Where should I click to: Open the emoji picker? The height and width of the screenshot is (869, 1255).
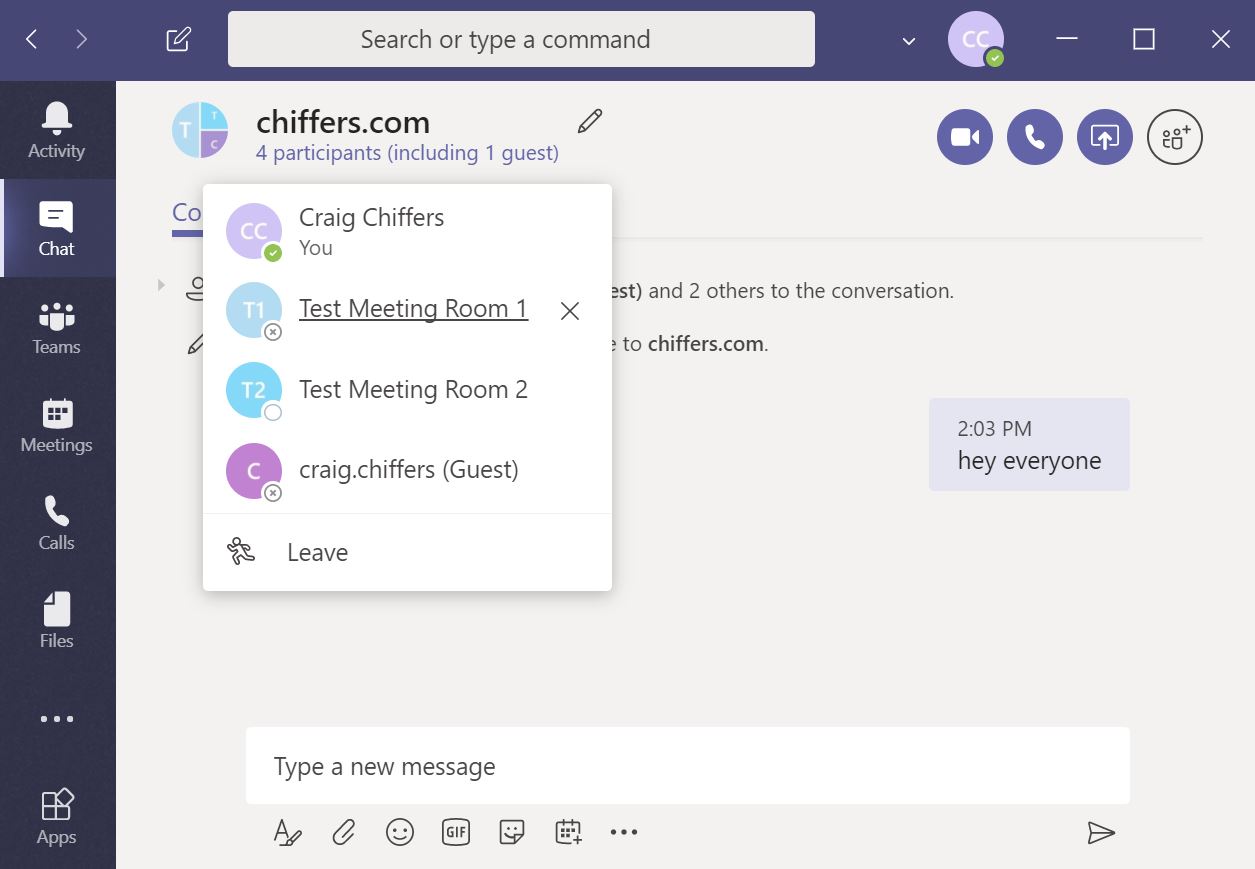(x=400, y=832)
